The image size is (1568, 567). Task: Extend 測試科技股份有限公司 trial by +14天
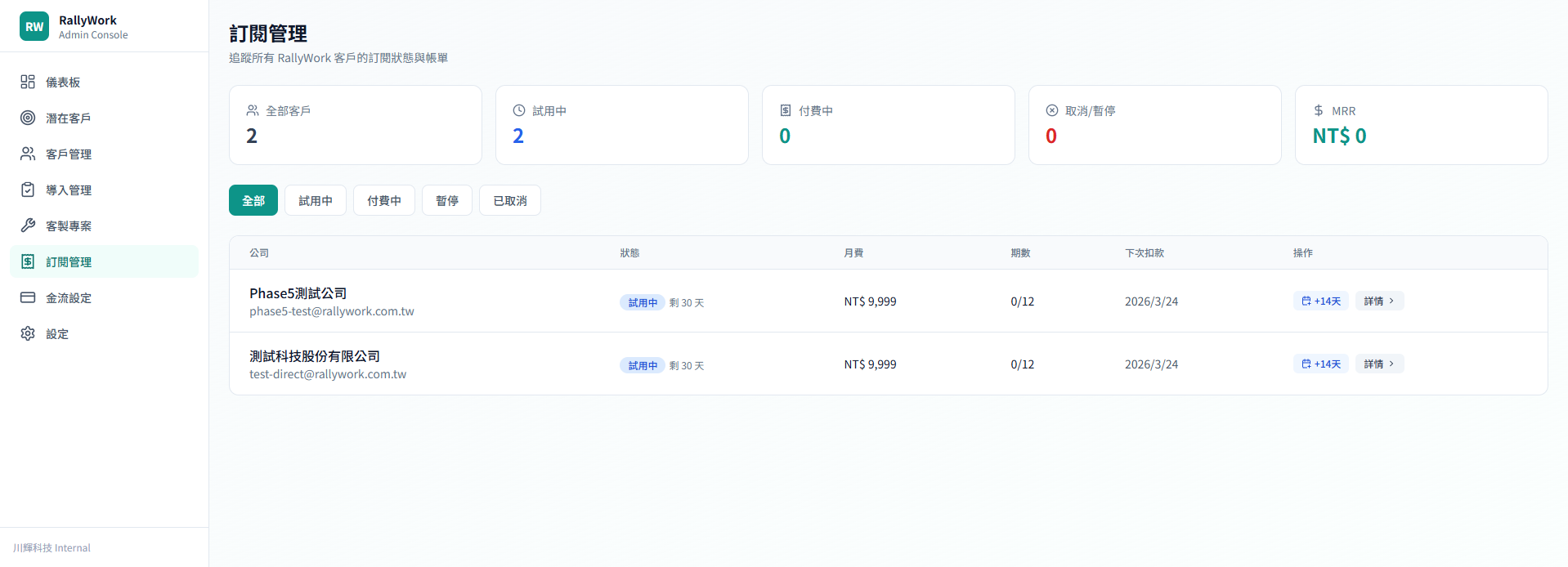tap(1321, 364)
